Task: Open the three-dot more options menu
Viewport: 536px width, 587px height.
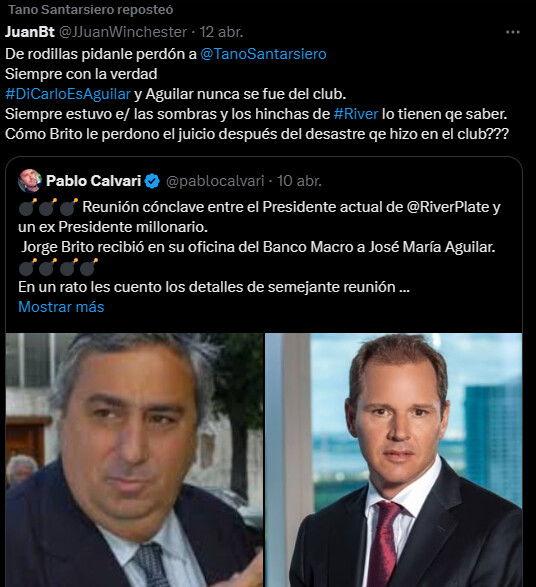Action: (512, 32)
